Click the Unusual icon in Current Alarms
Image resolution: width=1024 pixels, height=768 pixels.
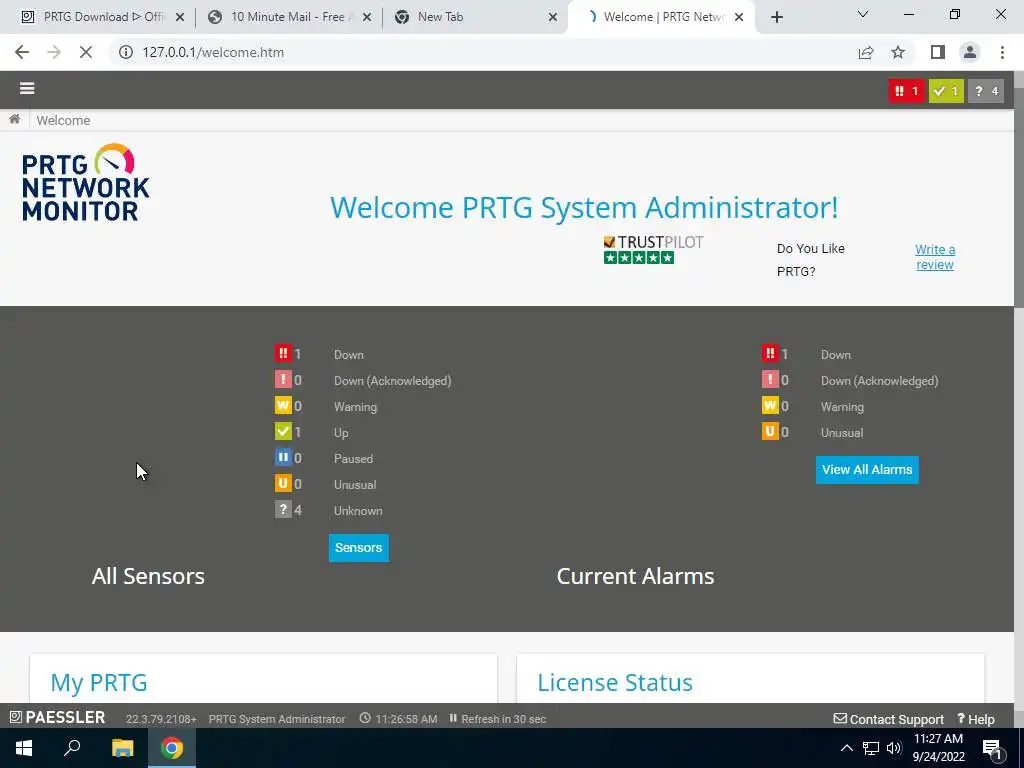[770, 432]
